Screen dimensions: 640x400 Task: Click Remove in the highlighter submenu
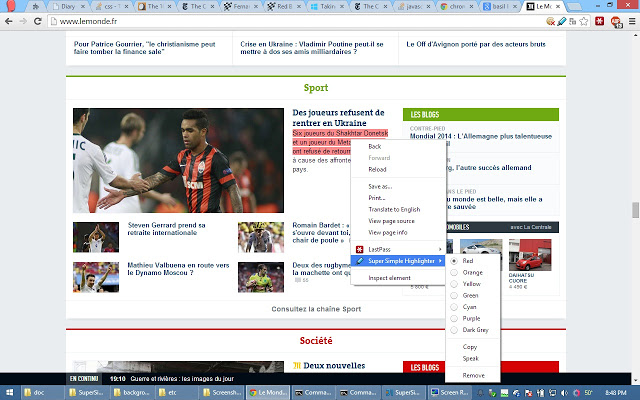473,376
